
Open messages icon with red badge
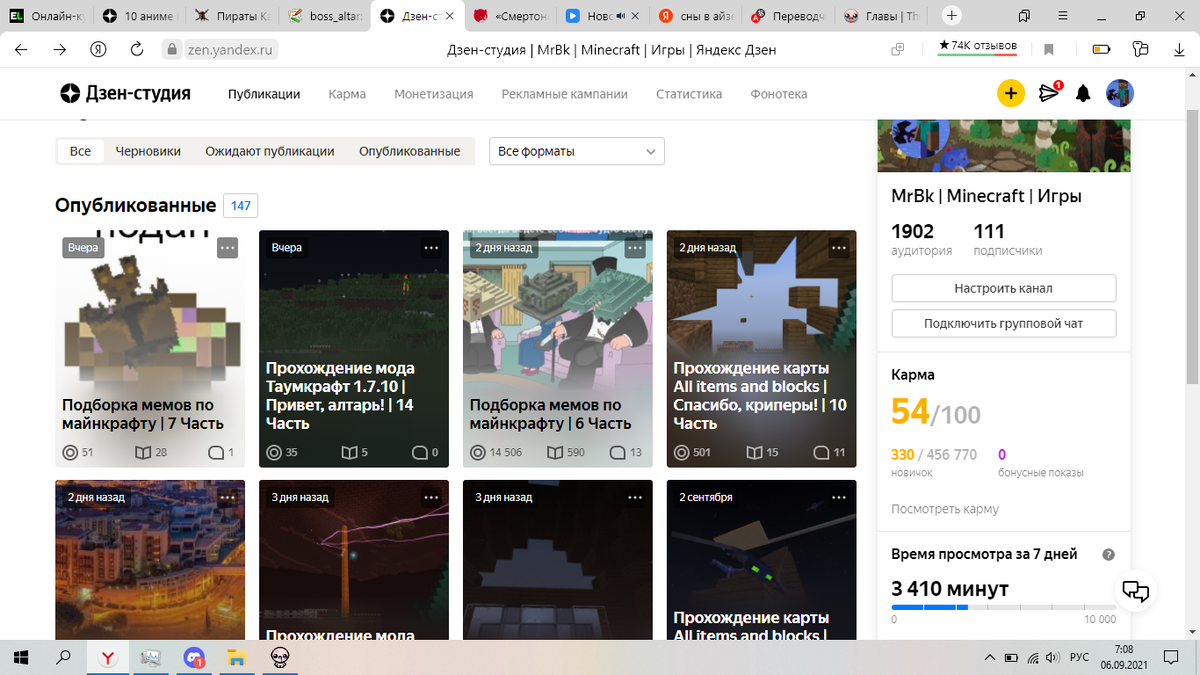tap(1049, 93)
